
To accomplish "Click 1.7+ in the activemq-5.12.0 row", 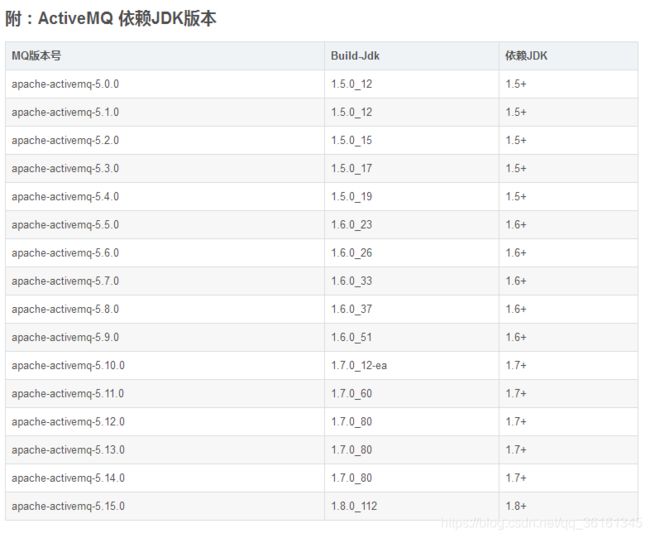I will click(x=516, y=422).
